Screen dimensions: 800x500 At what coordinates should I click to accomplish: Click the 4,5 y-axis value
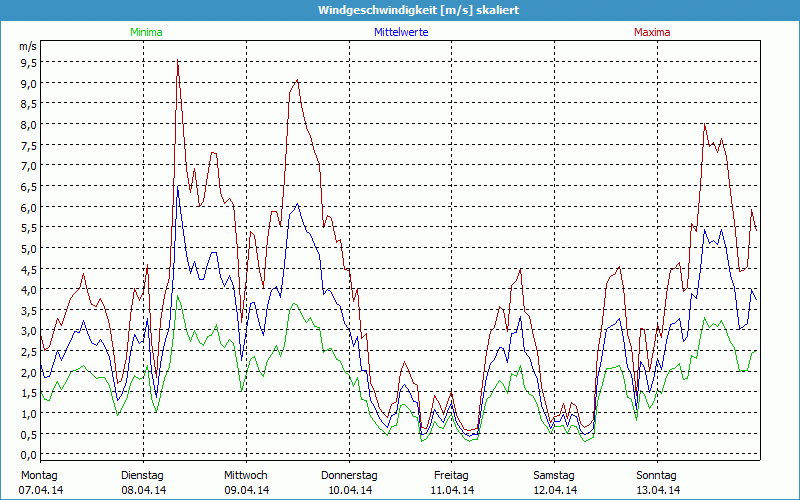point(28,269)
